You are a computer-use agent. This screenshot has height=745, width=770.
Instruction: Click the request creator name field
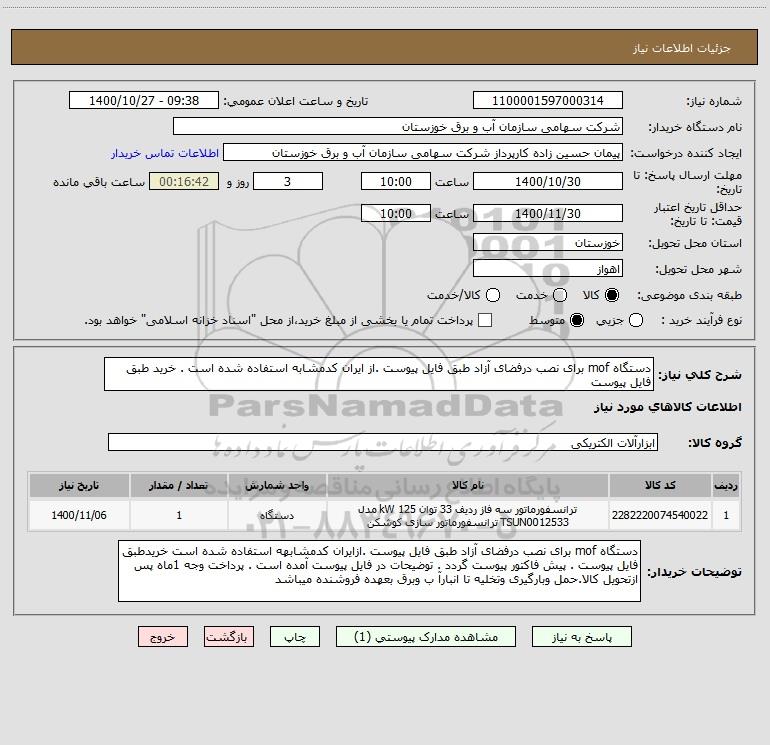point(423,153)
